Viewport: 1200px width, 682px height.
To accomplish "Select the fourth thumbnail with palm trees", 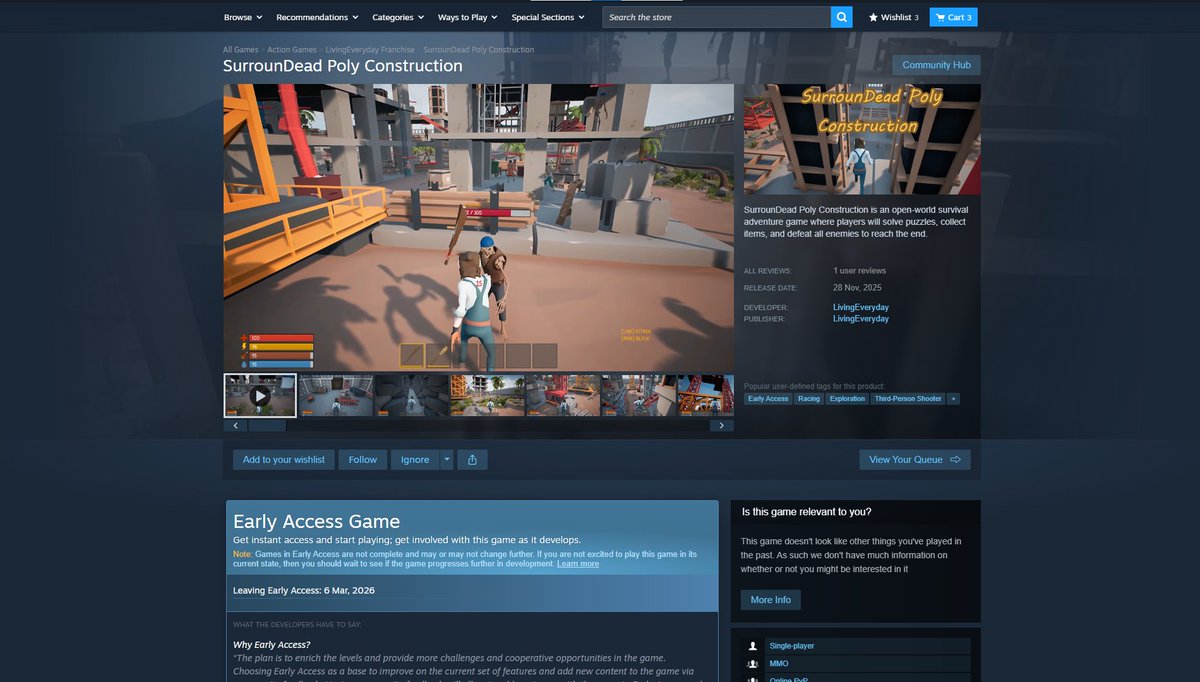I will tap(488, 395).
